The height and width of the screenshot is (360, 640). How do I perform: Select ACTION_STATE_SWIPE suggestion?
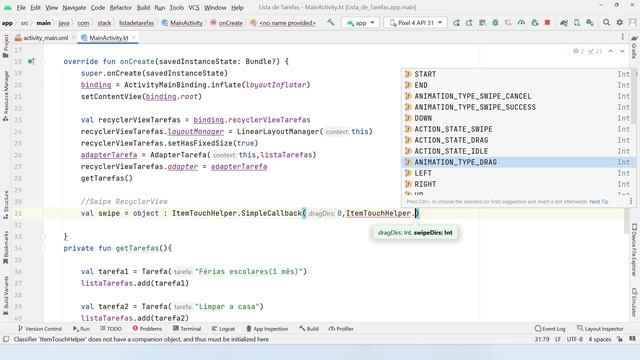[x=517, y=129]
